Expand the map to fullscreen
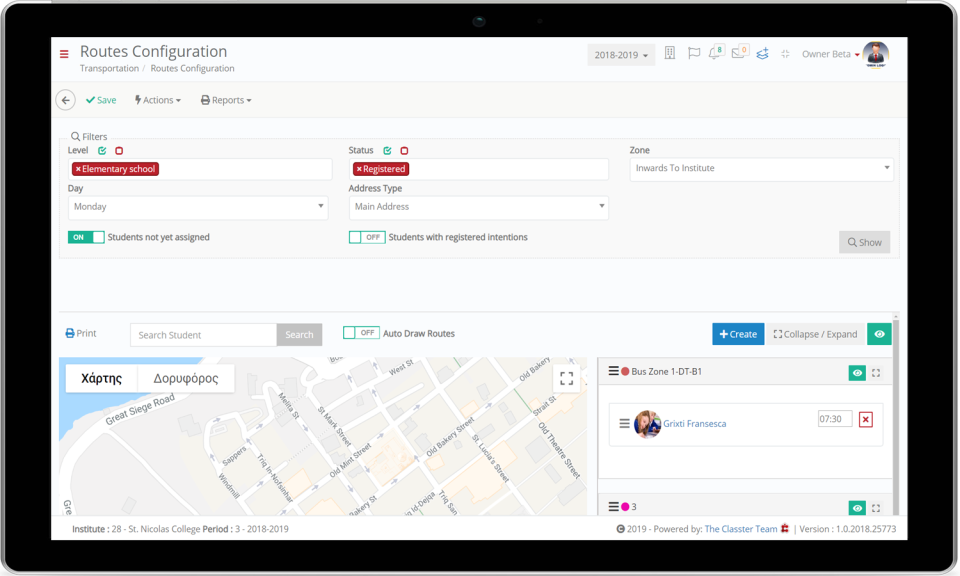960x576 pixels. tap(566, 378)
